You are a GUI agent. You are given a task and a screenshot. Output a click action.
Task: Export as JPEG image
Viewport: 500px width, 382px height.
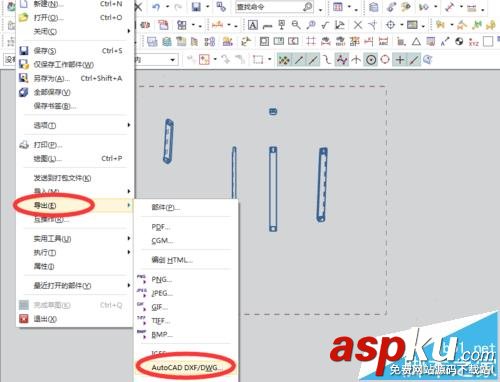[186, 293]
